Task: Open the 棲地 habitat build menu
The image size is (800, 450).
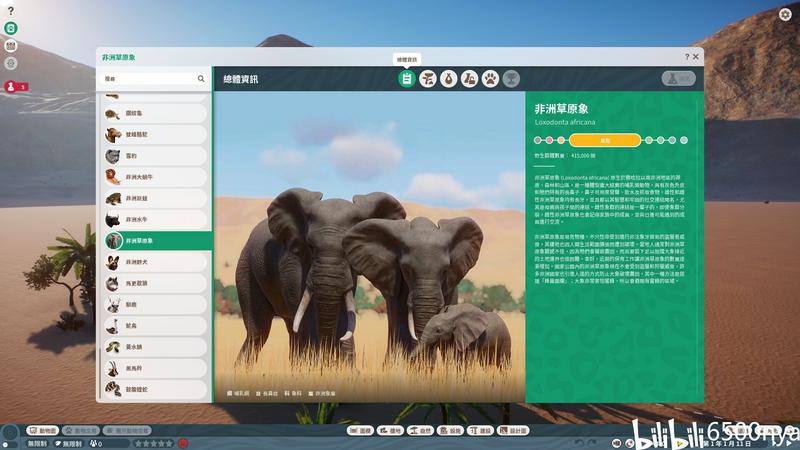Action: coord(390,431)
